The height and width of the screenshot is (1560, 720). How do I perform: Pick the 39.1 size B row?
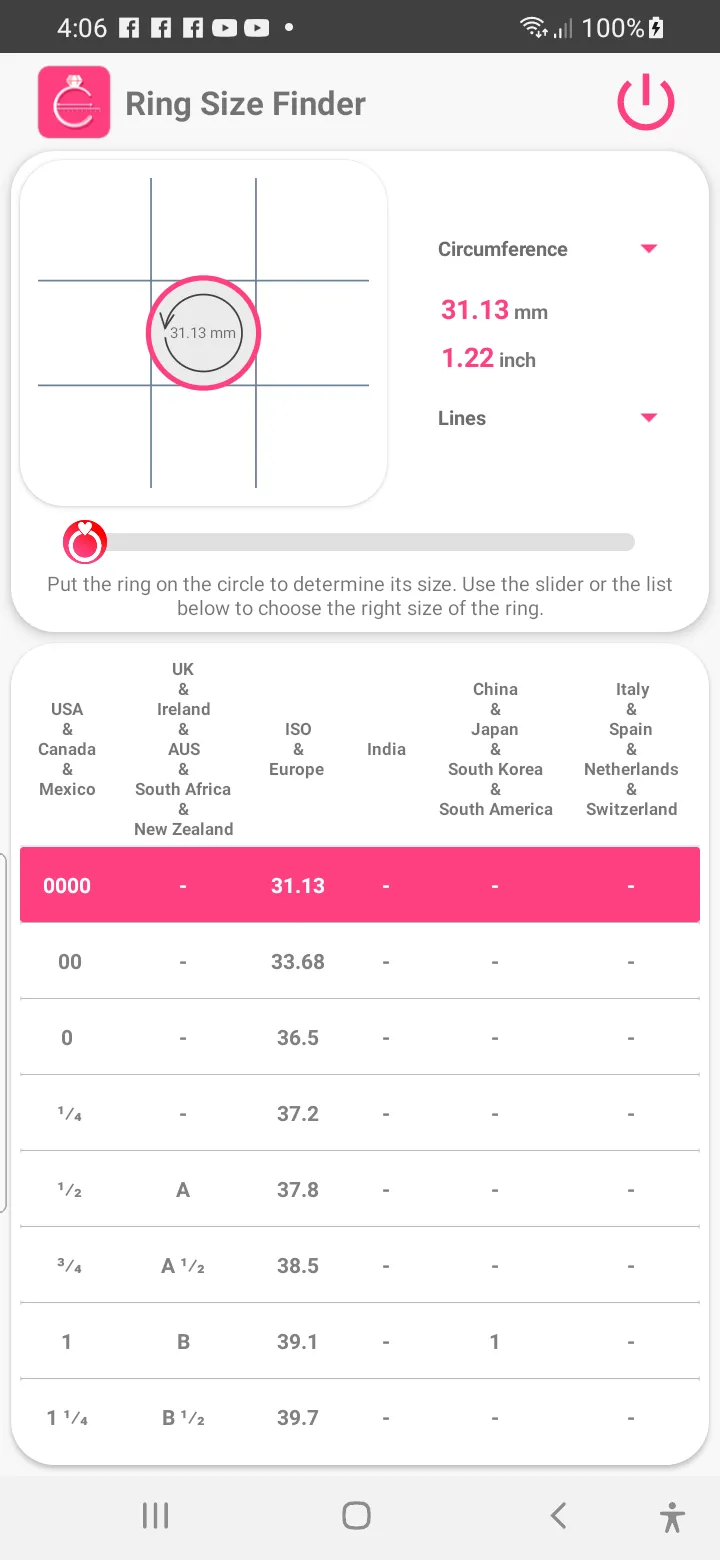[360, 1341]
